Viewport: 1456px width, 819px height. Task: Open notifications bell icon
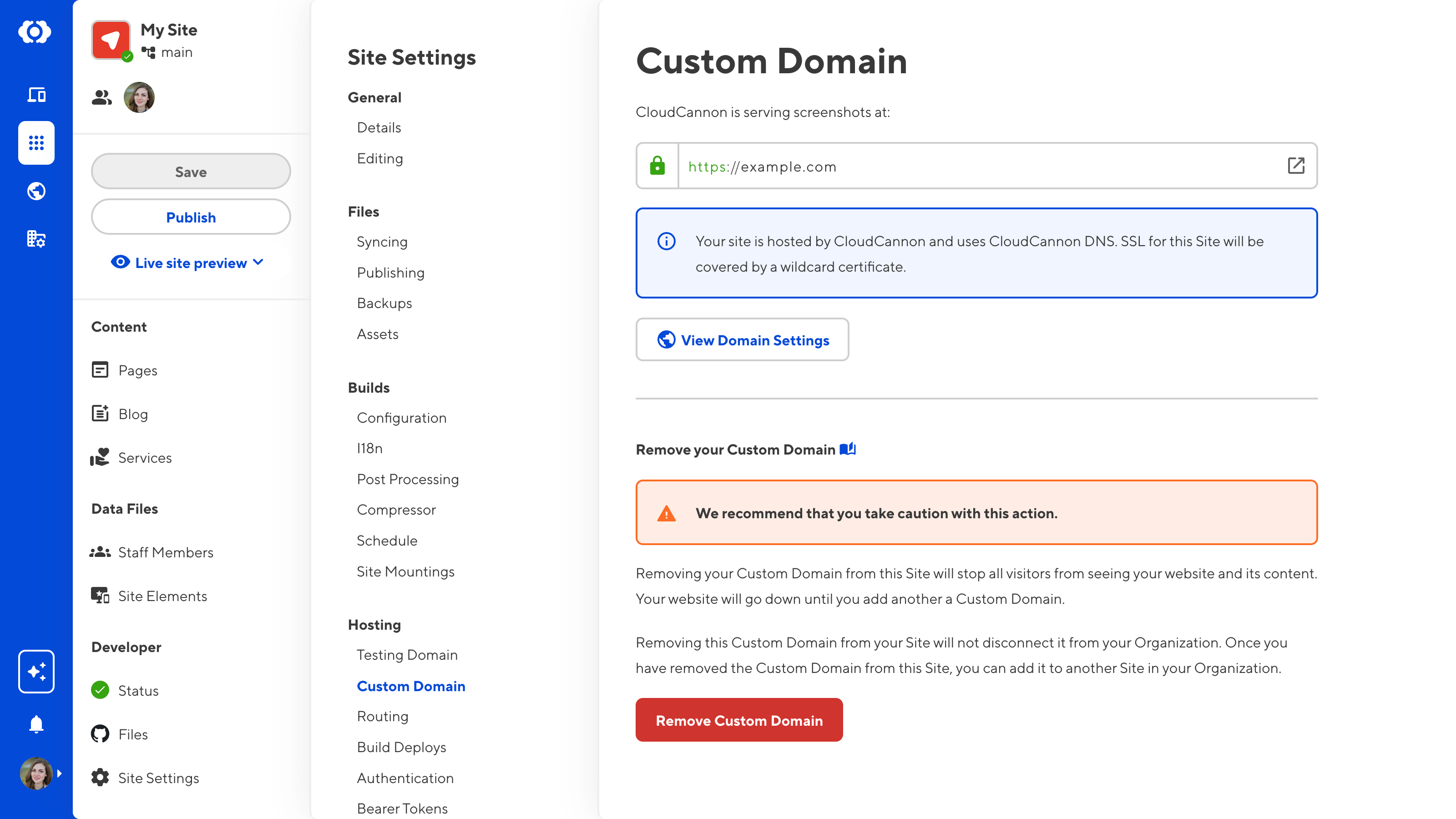36,724
